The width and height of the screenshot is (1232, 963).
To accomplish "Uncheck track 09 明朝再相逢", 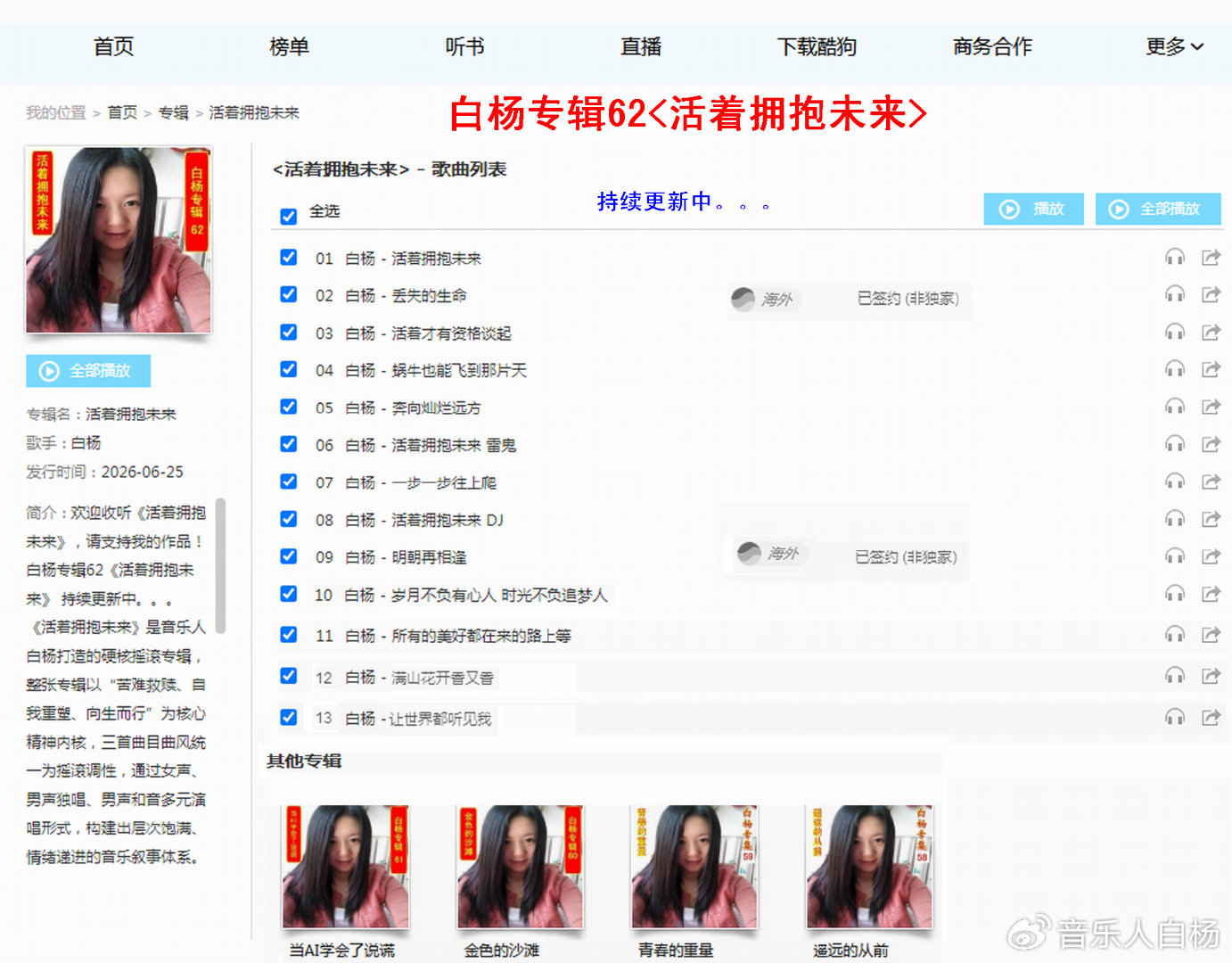I will pyautogui.click(x=288, y=556).
